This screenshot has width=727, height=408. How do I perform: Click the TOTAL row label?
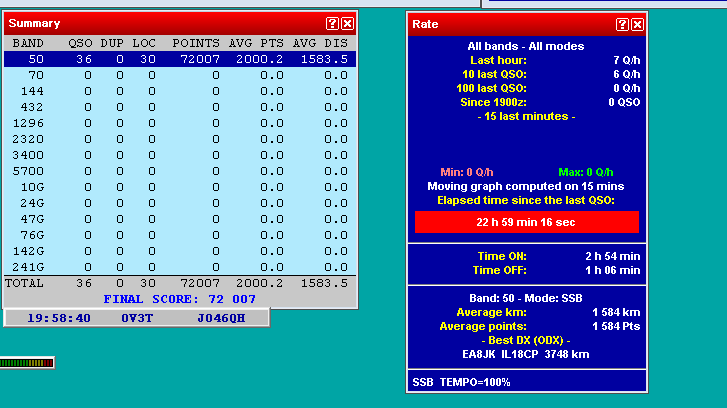click(24, 283)
